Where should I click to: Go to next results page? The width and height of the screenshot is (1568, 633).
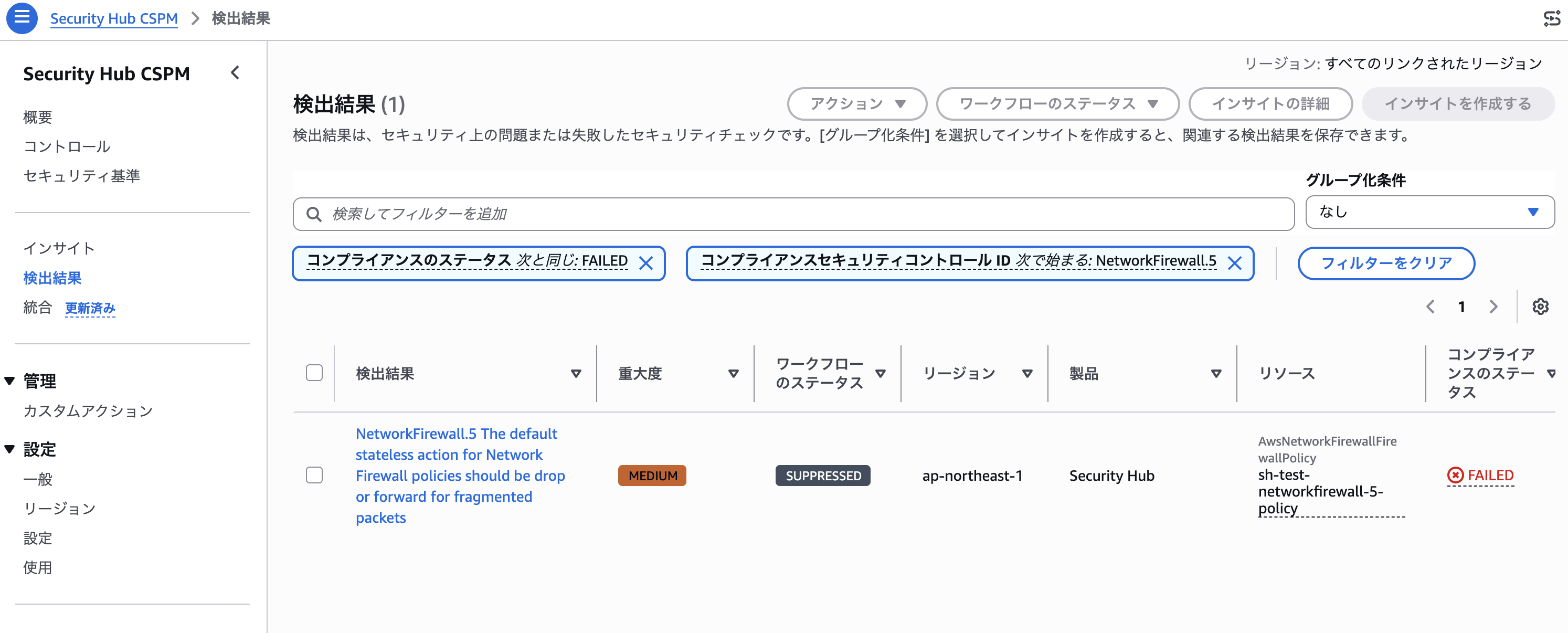[1493, 307]
